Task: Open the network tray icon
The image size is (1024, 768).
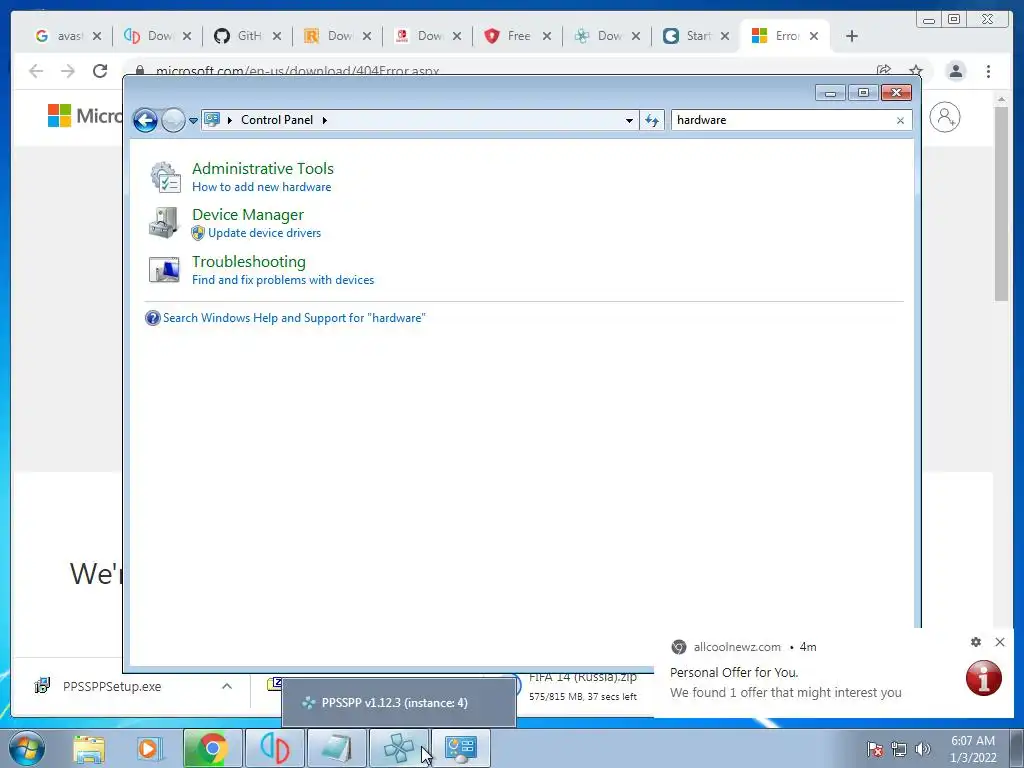Action: 899,749
